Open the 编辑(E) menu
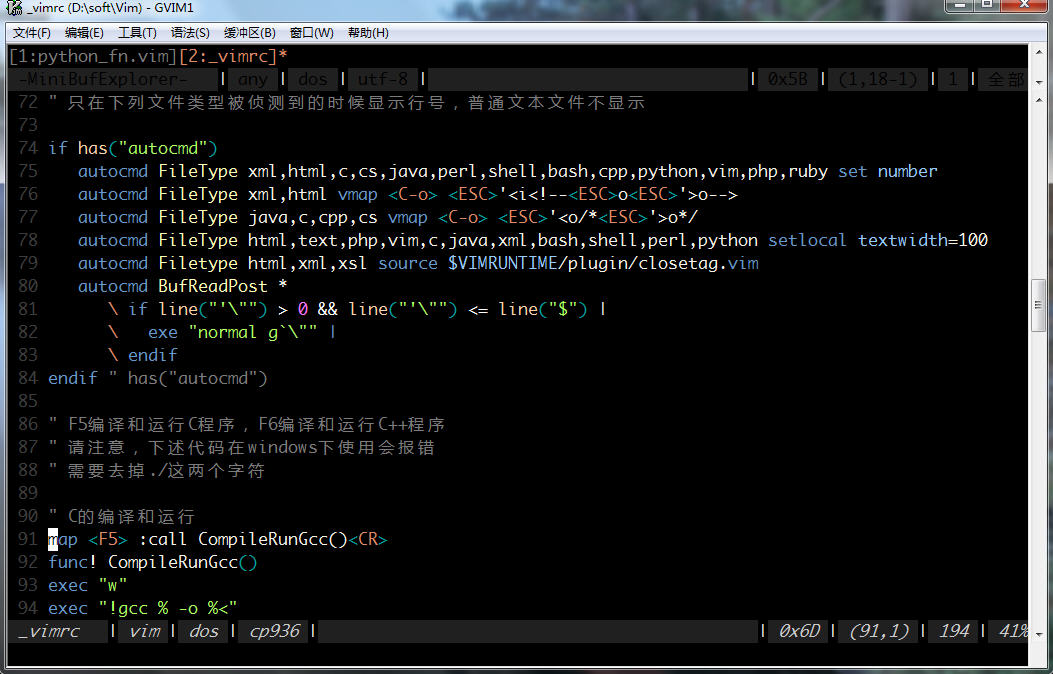Screen dimensions: 1053x674 coord(84,33)
